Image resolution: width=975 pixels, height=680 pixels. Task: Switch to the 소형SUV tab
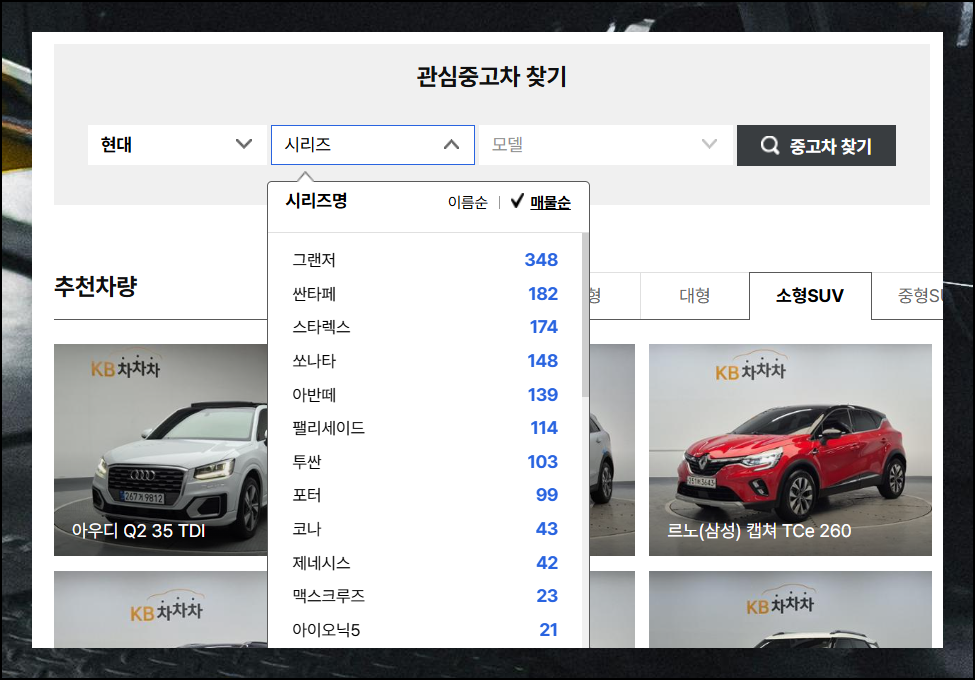810,296
